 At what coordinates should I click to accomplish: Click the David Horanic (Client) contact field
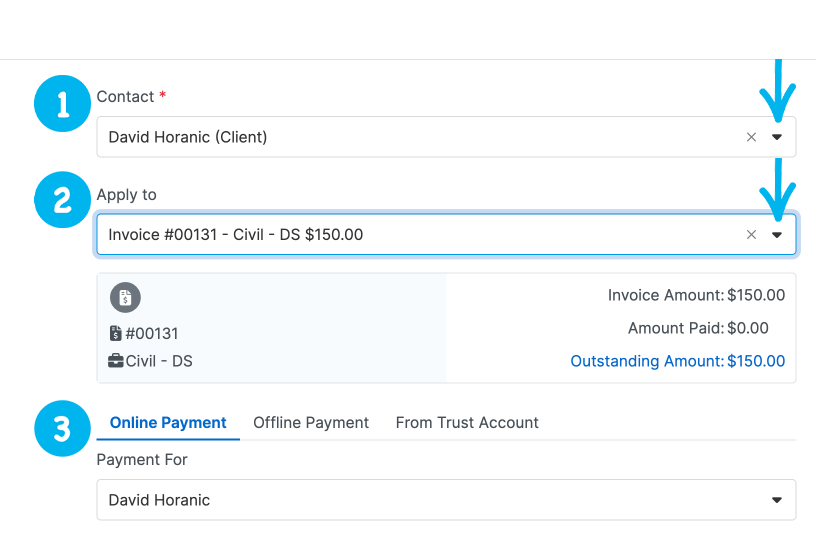pos(446,137)
